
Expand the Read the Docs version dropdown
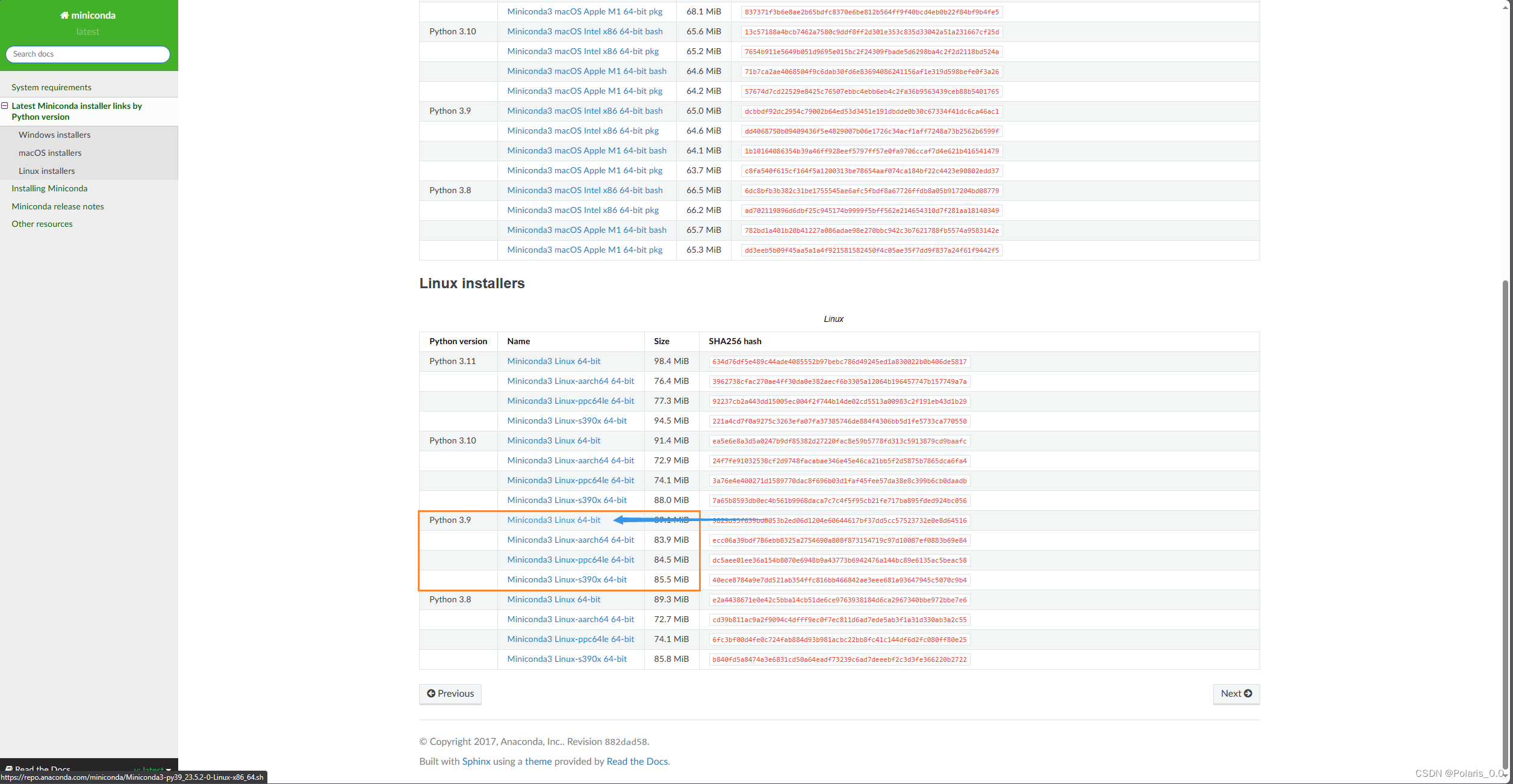tap(152, 768)
